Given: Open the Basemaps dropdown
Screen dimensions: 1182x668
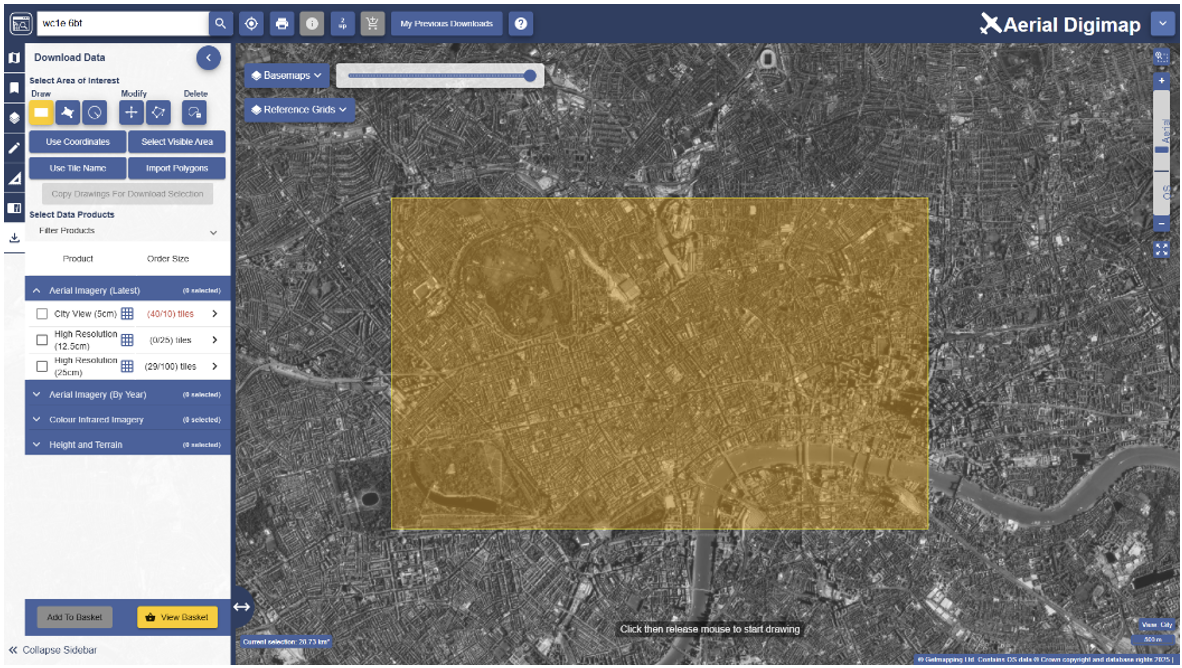Looking at the screenshot, I should pos(288,75).
